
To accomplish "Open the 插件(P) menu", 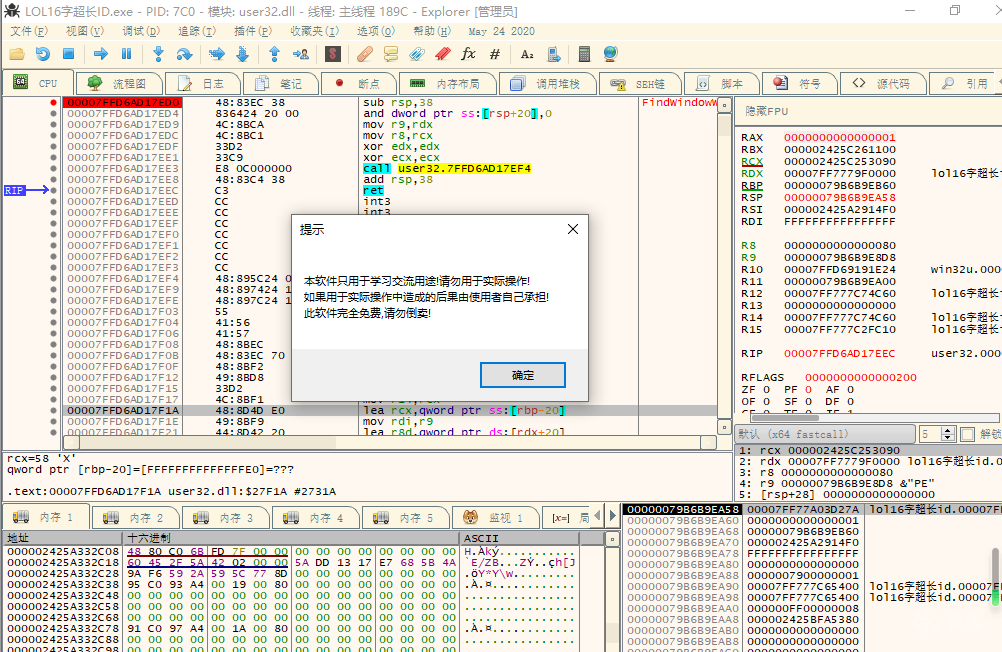I will tap(253, 31).
